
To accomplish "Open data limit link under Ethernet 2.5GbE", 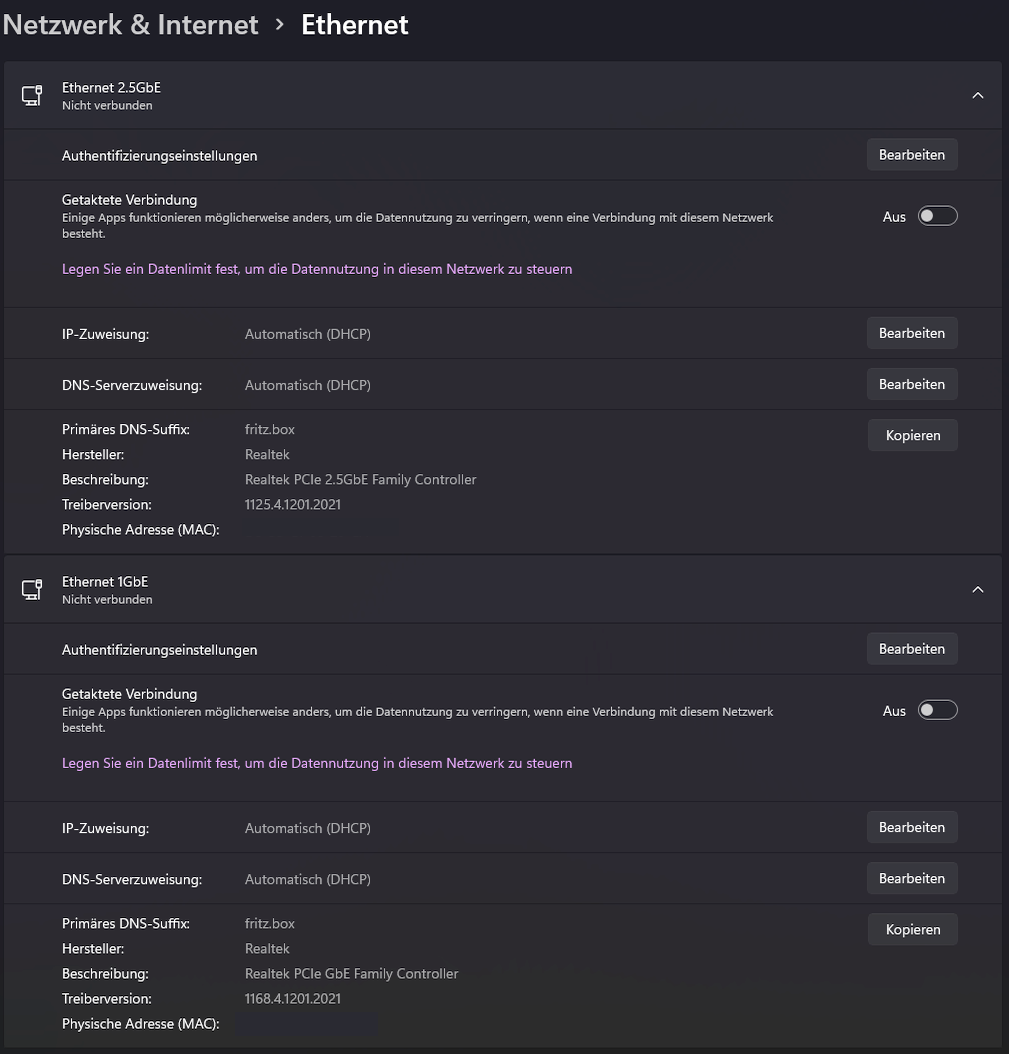I will point(317,269).
